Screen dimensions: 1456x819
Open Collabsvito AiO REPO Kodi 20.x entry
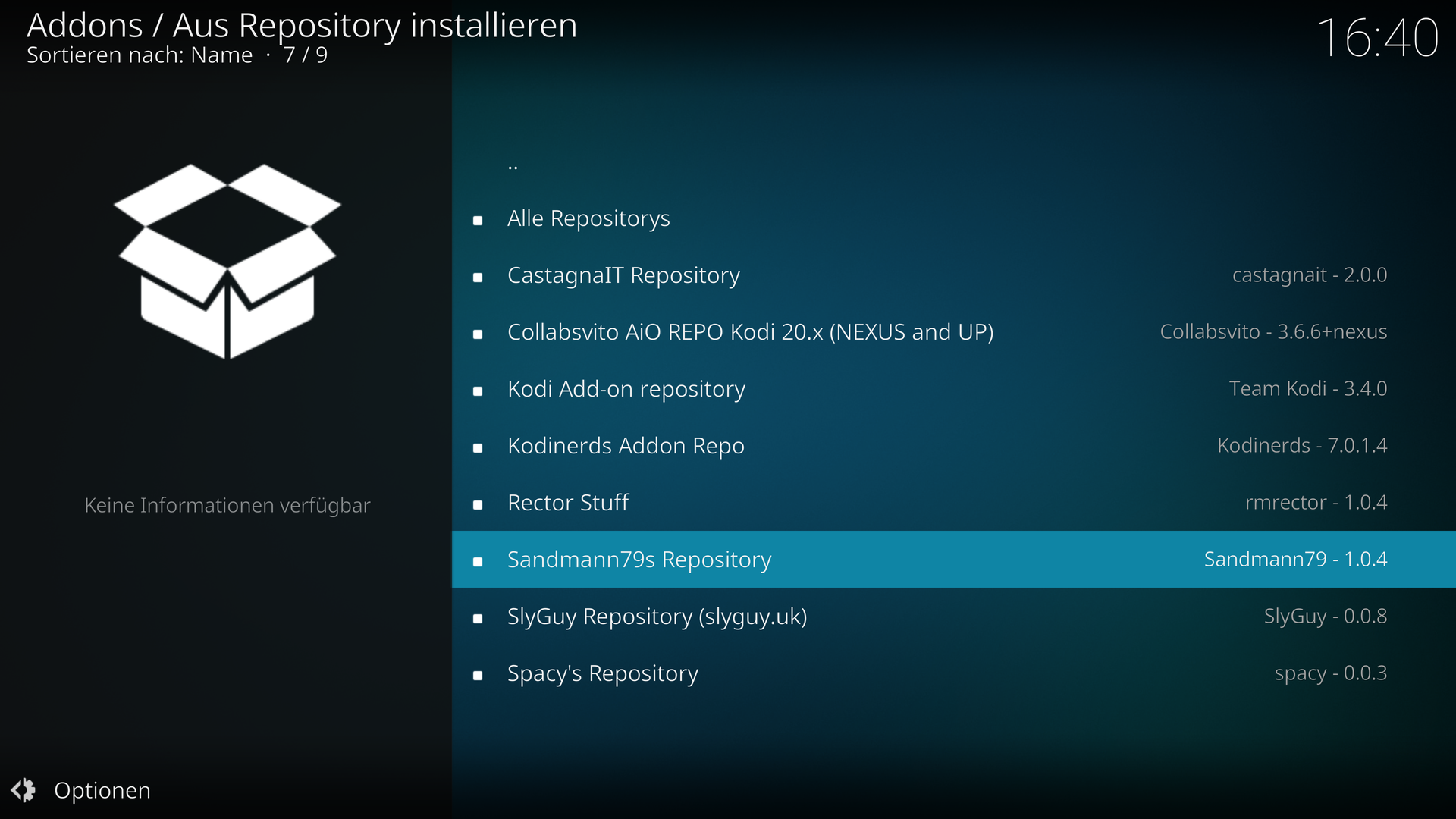point(953,332)
